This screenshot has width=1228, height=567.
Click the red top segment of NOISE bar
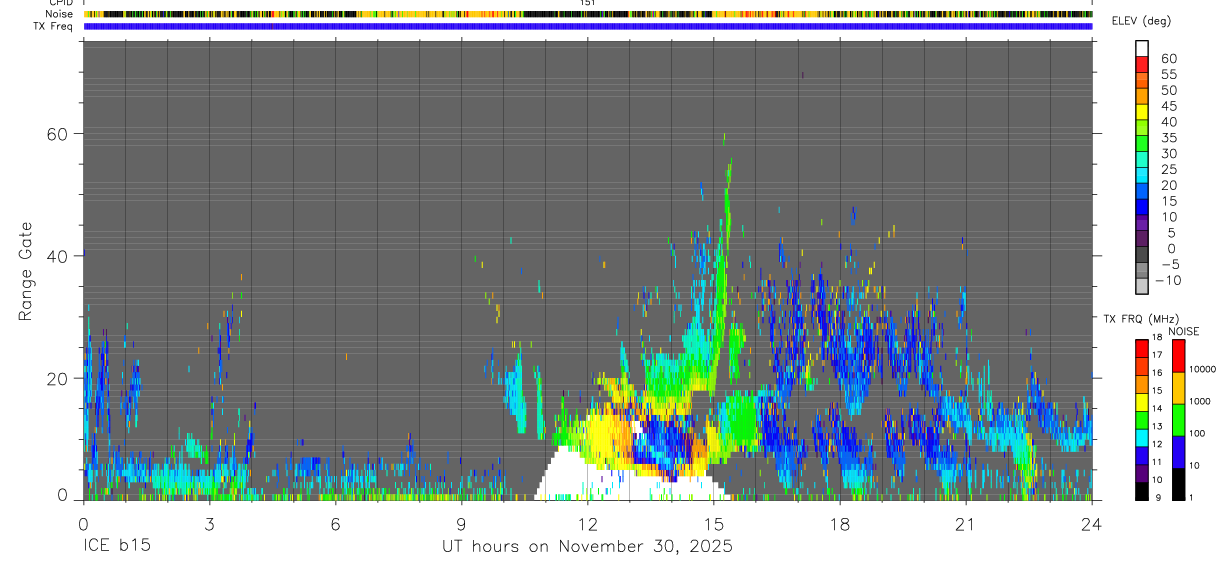[x=1177, y=355]
